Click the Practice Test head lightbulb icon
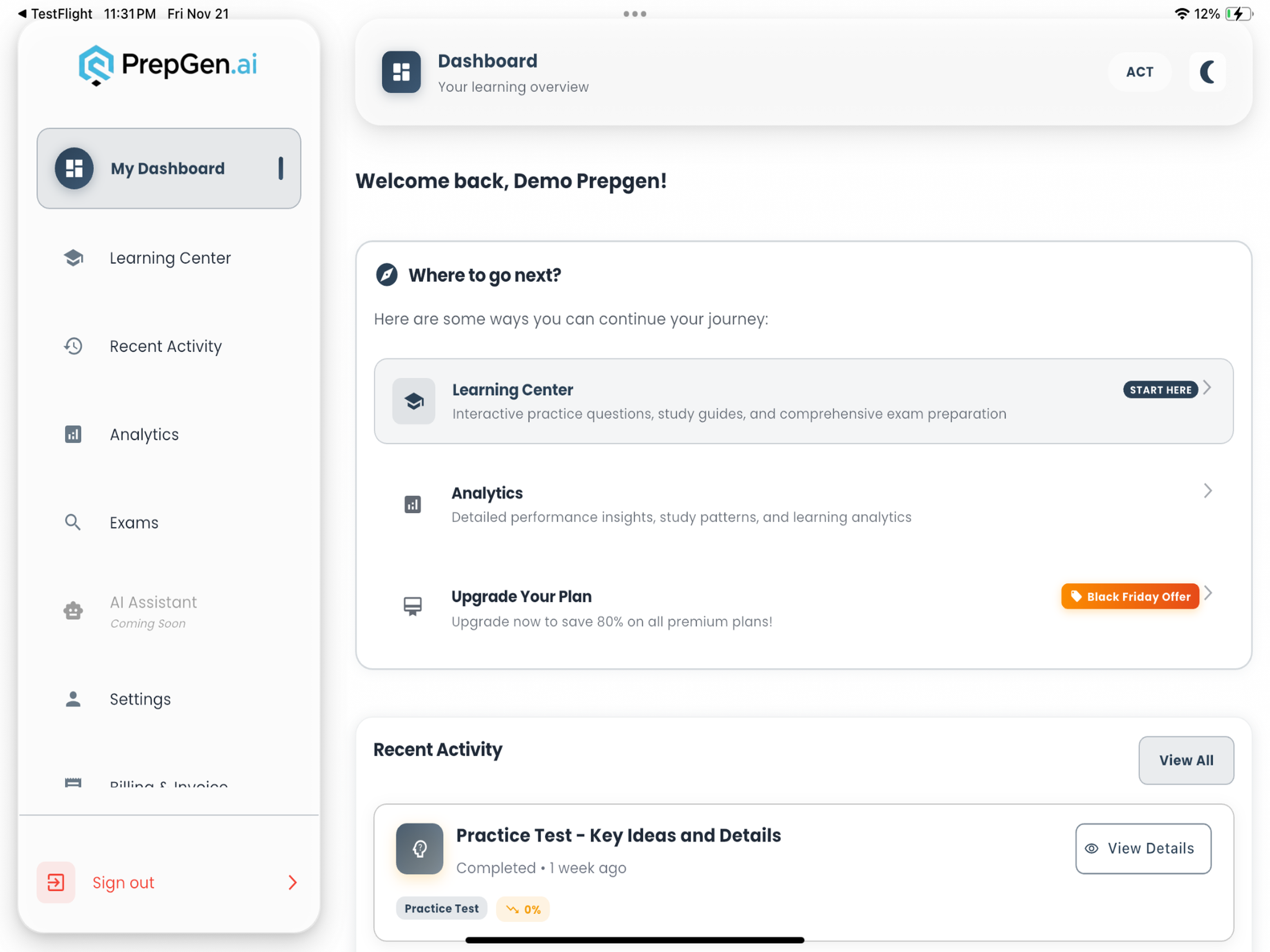This screenshot has height=952, width=1270. pyautogui.click(x=419, y=849)
